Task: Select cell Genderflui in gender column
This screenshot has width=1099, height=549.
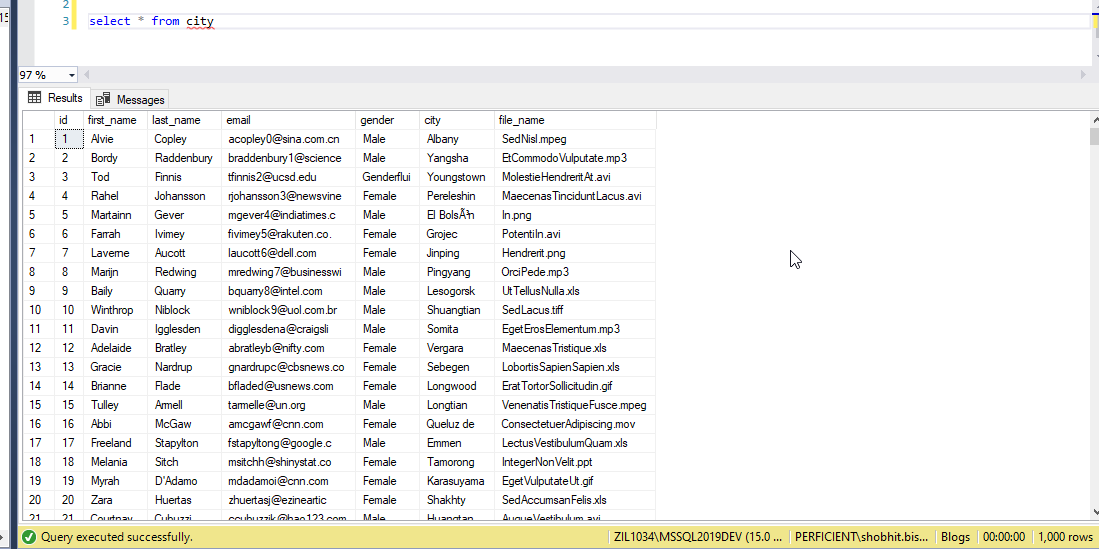Action: point(387,177)
